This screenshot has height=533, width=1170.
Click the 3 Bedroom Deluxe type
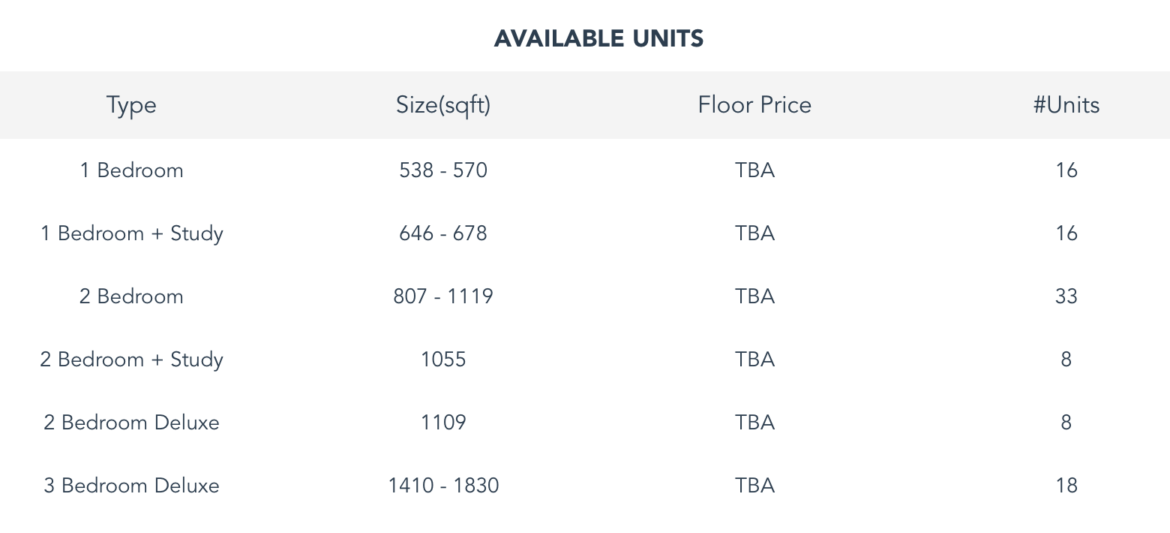click(x=131, y=486)
